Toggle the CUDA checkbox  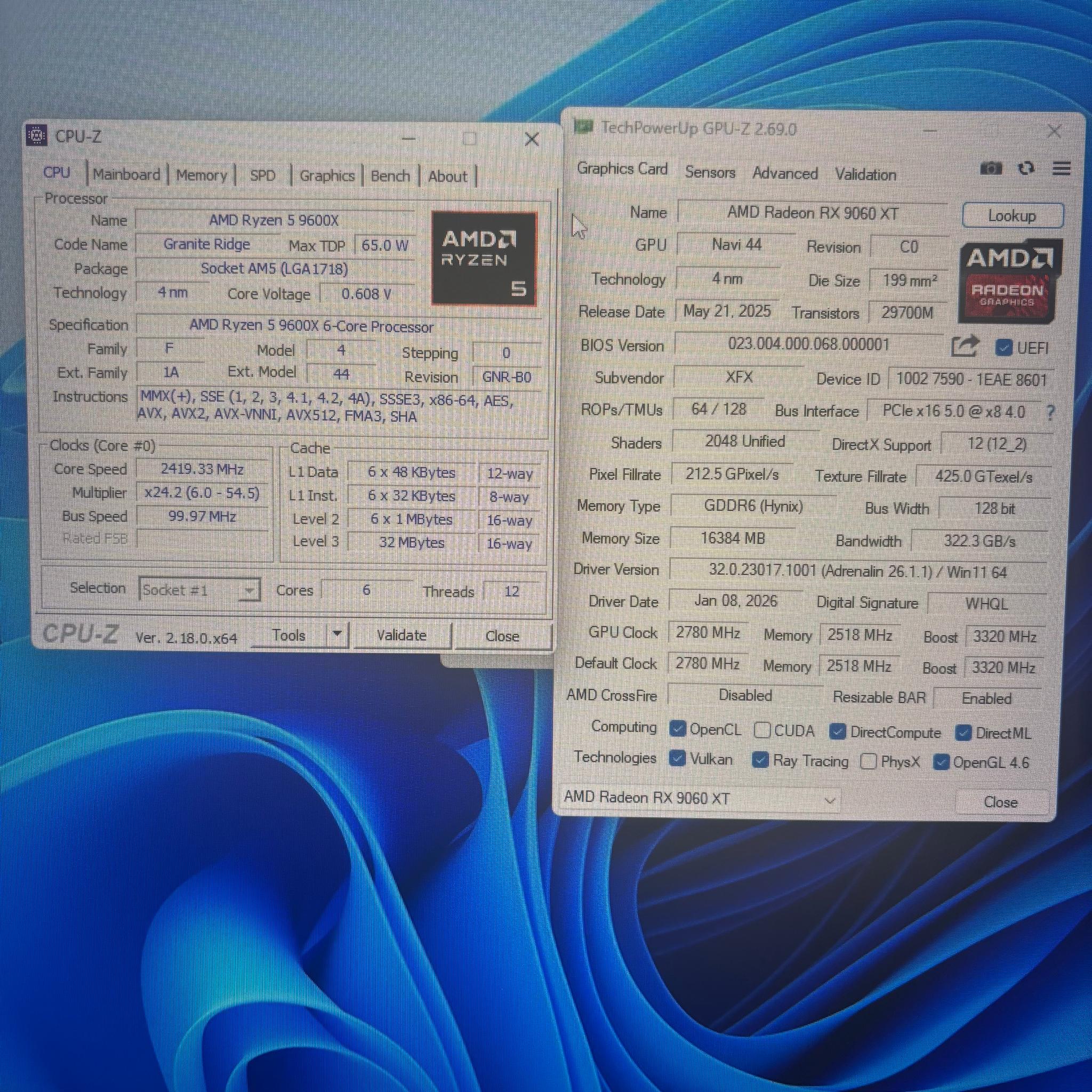coord(762,730)
